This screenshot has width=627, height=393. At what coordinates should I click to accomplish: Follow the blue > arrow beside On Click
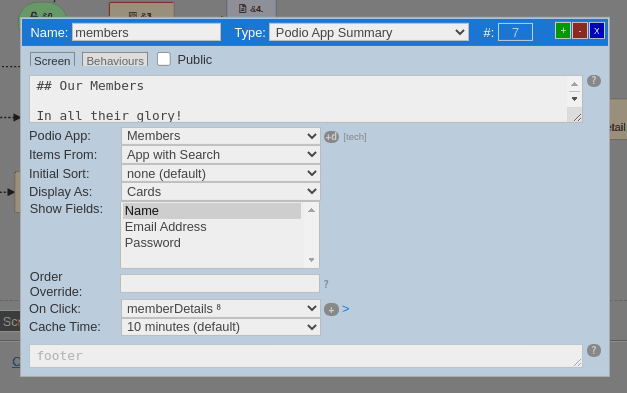coord(346,309)
